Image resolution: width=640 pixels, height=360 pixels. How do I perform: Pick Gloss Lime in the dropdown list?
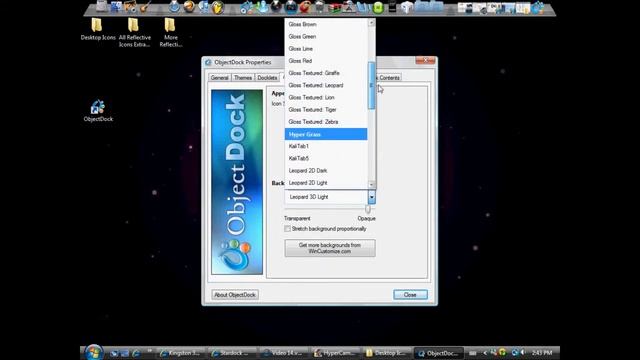tap(326, 49)
